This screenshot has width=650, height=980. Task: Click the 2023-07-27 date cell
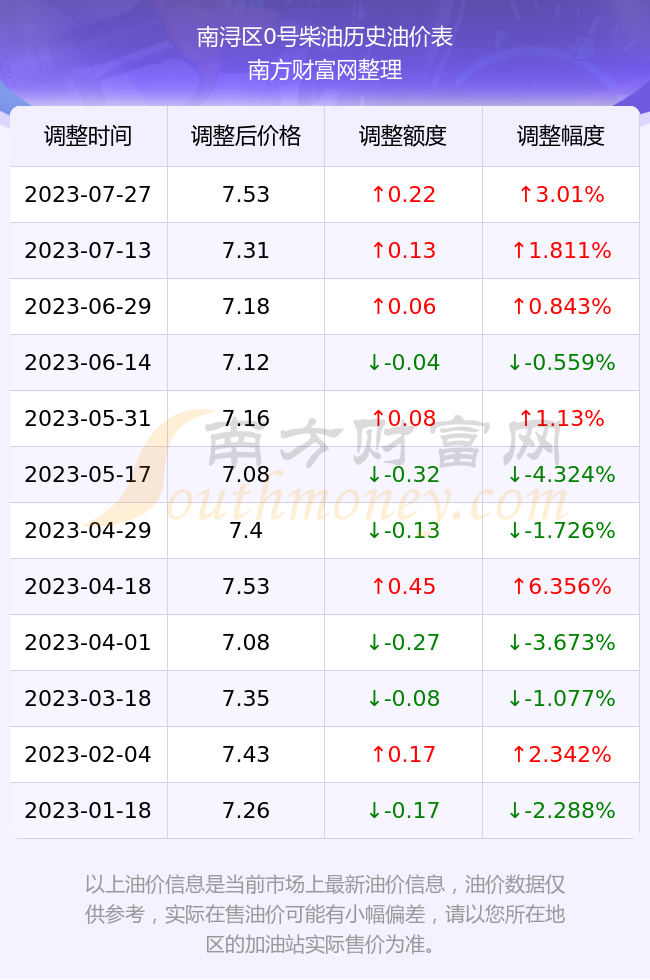click(x=88, y=194)
